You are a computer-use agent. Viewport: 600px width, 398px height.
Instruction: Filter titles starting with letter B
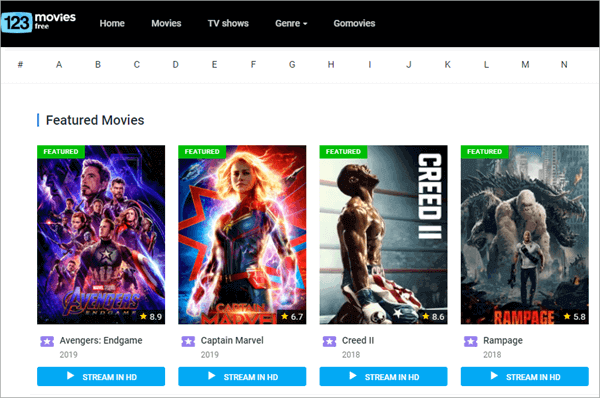point(98,64)
